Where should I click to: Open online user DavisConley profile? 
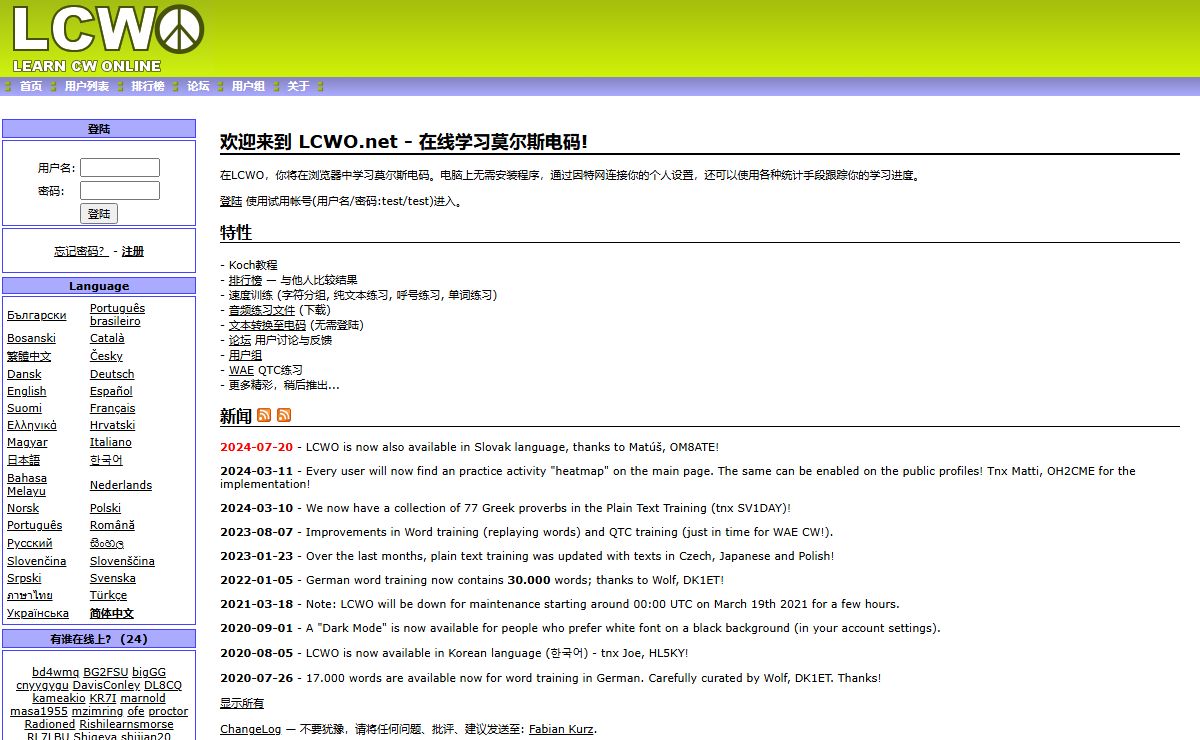coord(107,685)
